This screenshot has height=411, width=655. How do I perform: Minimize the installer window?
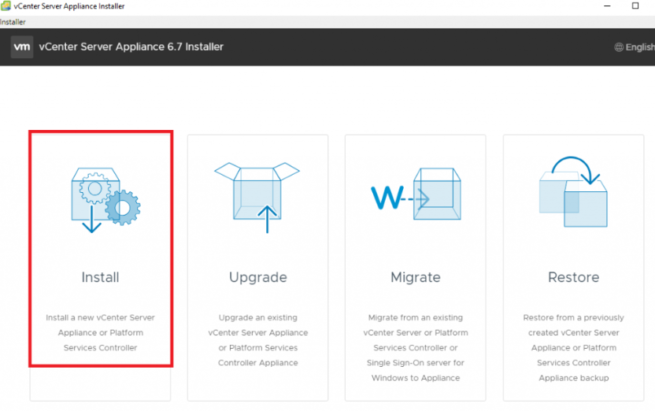607,6
